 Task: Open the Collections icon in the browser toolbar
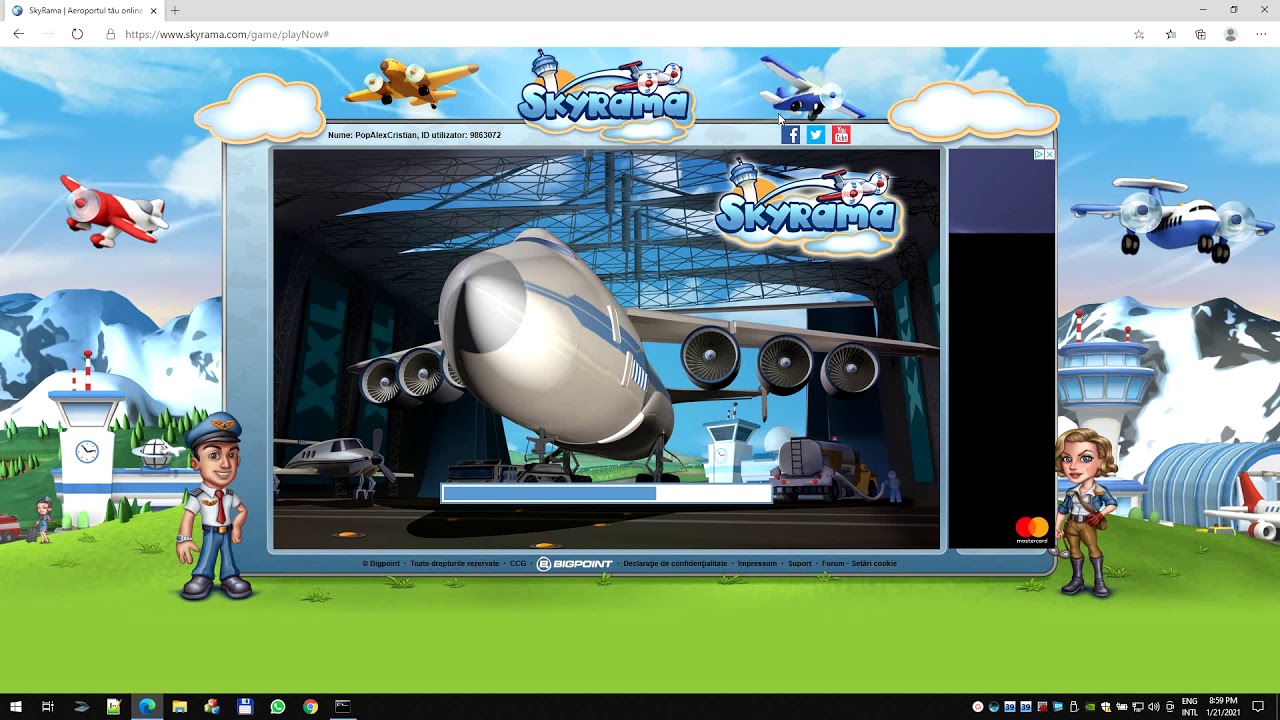point(1200,34)
